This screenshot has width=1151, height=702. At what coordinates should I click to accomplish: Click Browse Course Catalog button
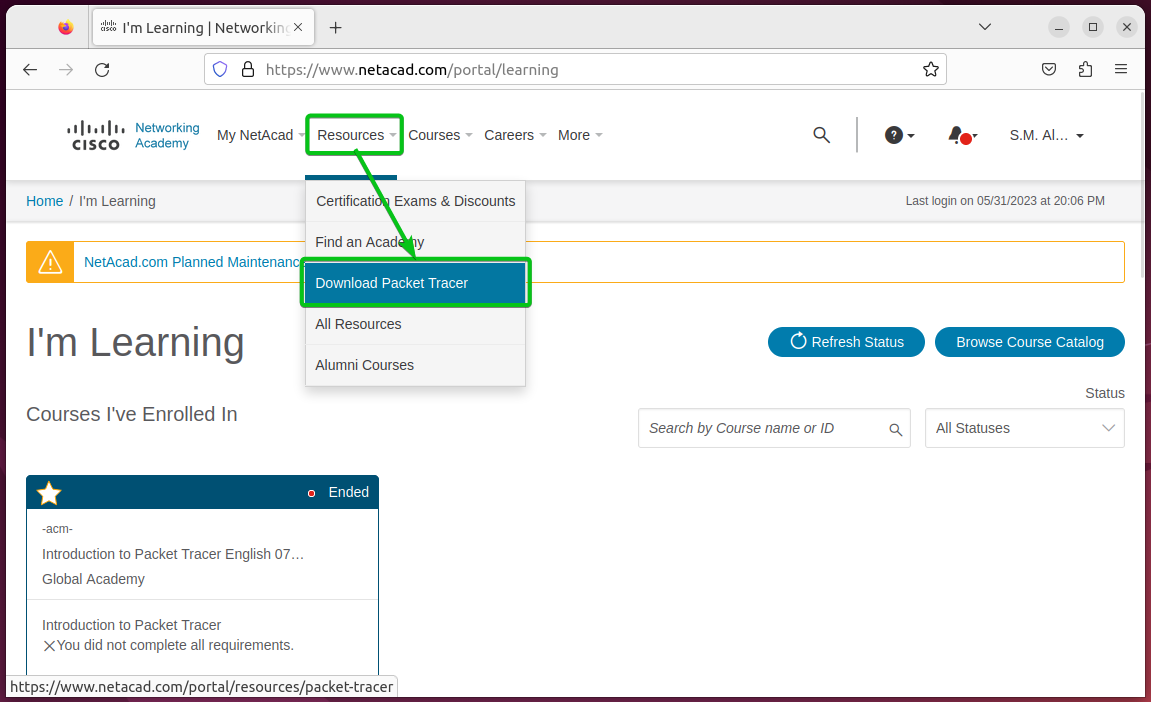1030,342
